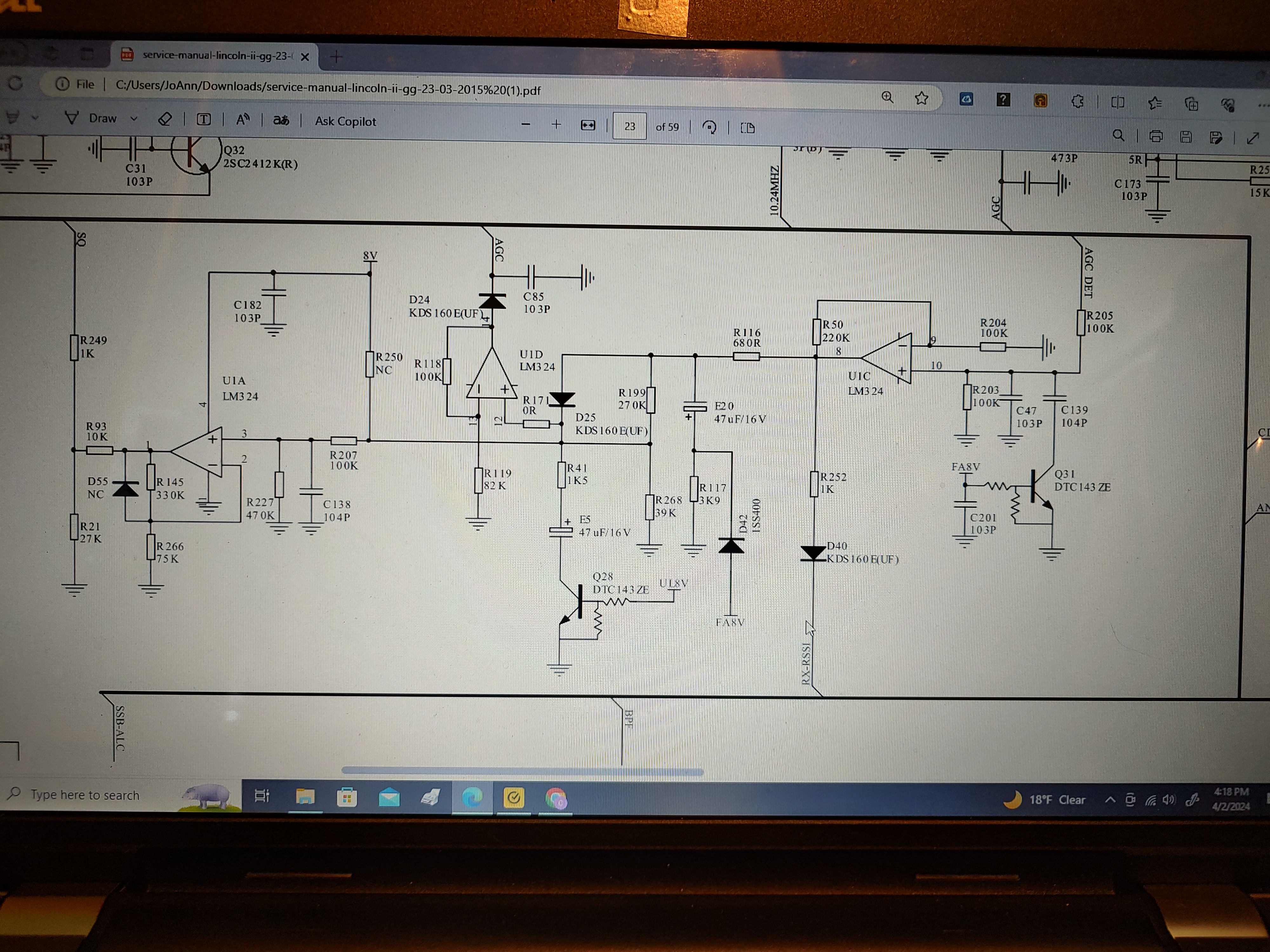Click the Rotate page icon
This screenshot has height=952, width=1270.
point(710,127)
